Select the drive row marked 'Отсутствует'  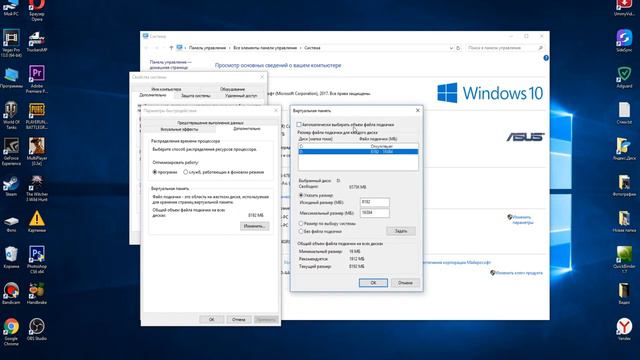click(x=358, y=146)
